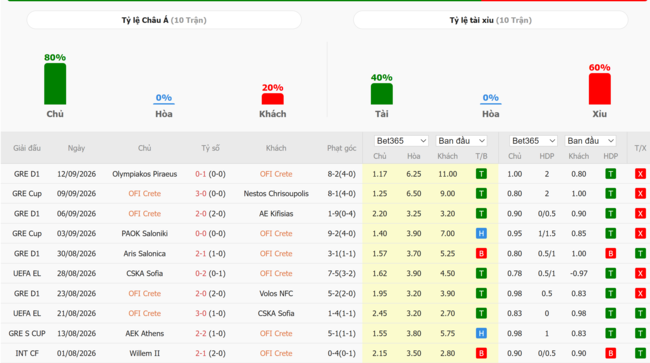This screenshot has width=650, height=363.
Task: Open the AE Kifisias team link
Action: 276,213
